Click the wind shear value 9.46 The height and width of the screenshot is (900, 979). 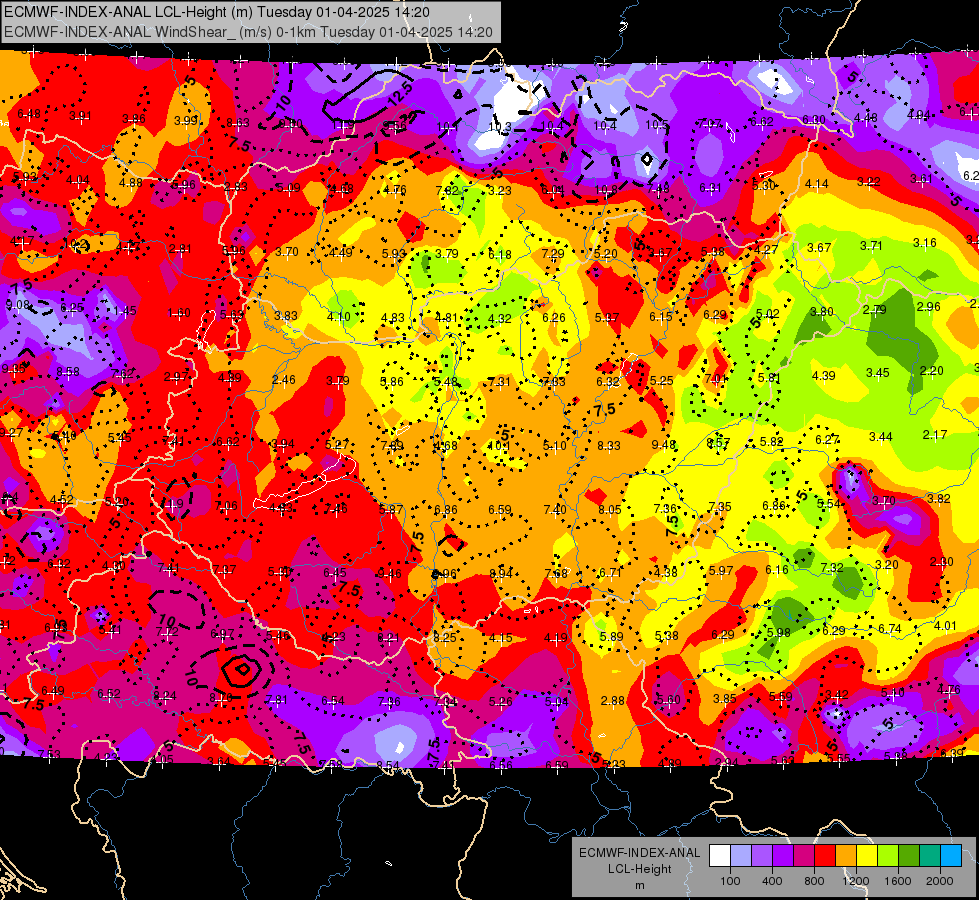[390, 573]
